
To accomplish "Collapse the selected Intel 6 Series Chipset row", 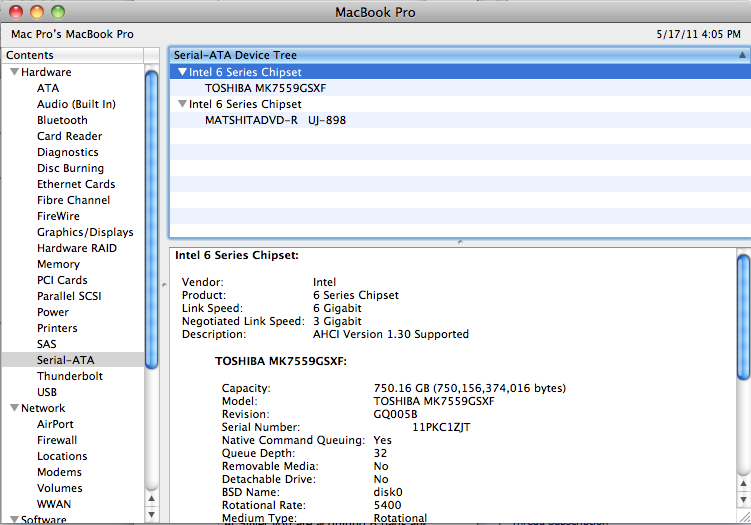I will 182,72.
